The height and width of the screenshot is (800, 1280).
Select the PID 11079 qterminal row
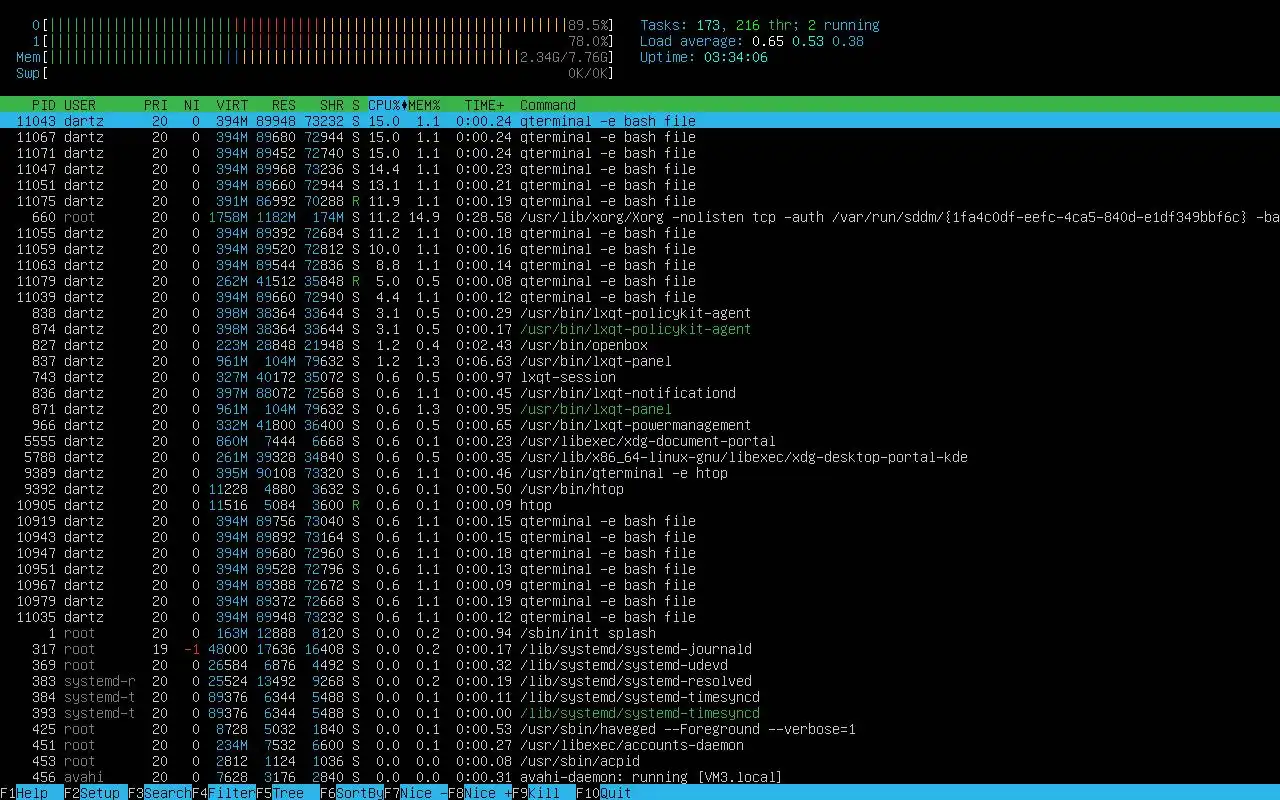click(640, 281)
